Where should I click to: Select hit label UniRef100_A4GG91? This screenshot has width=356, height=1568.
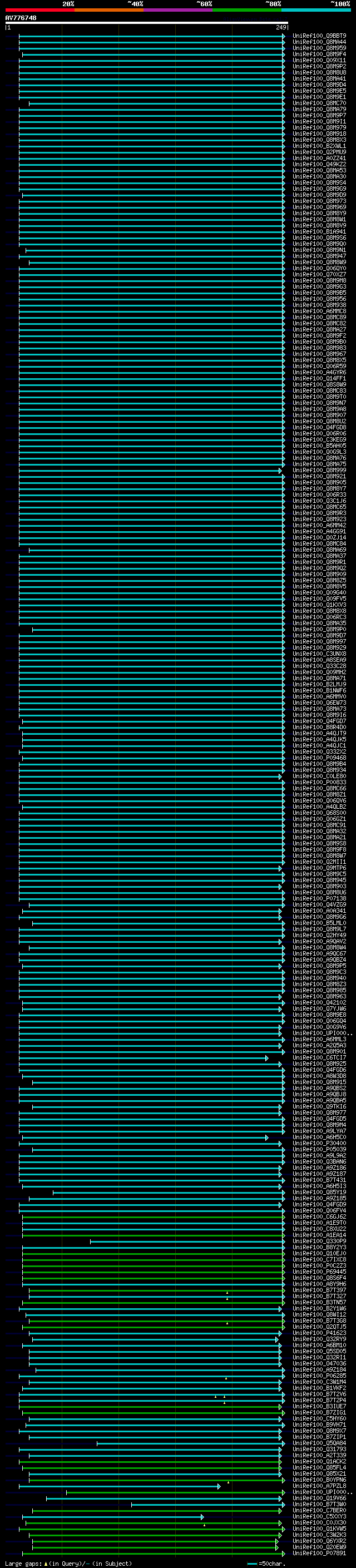pos(319,531)
